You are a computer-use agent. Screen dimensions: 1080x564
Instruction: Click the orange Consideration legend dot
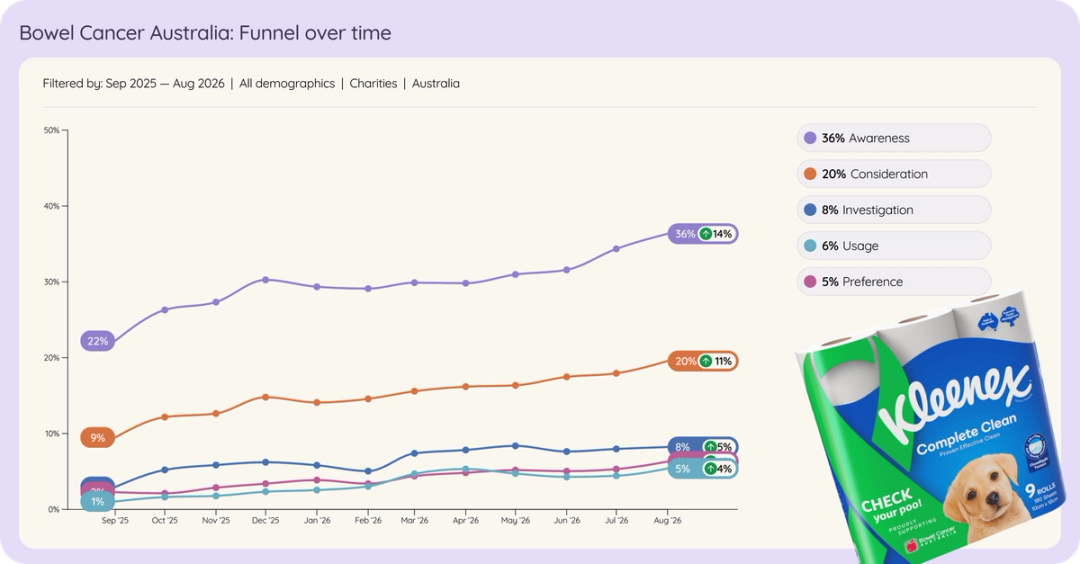(810, 174)
